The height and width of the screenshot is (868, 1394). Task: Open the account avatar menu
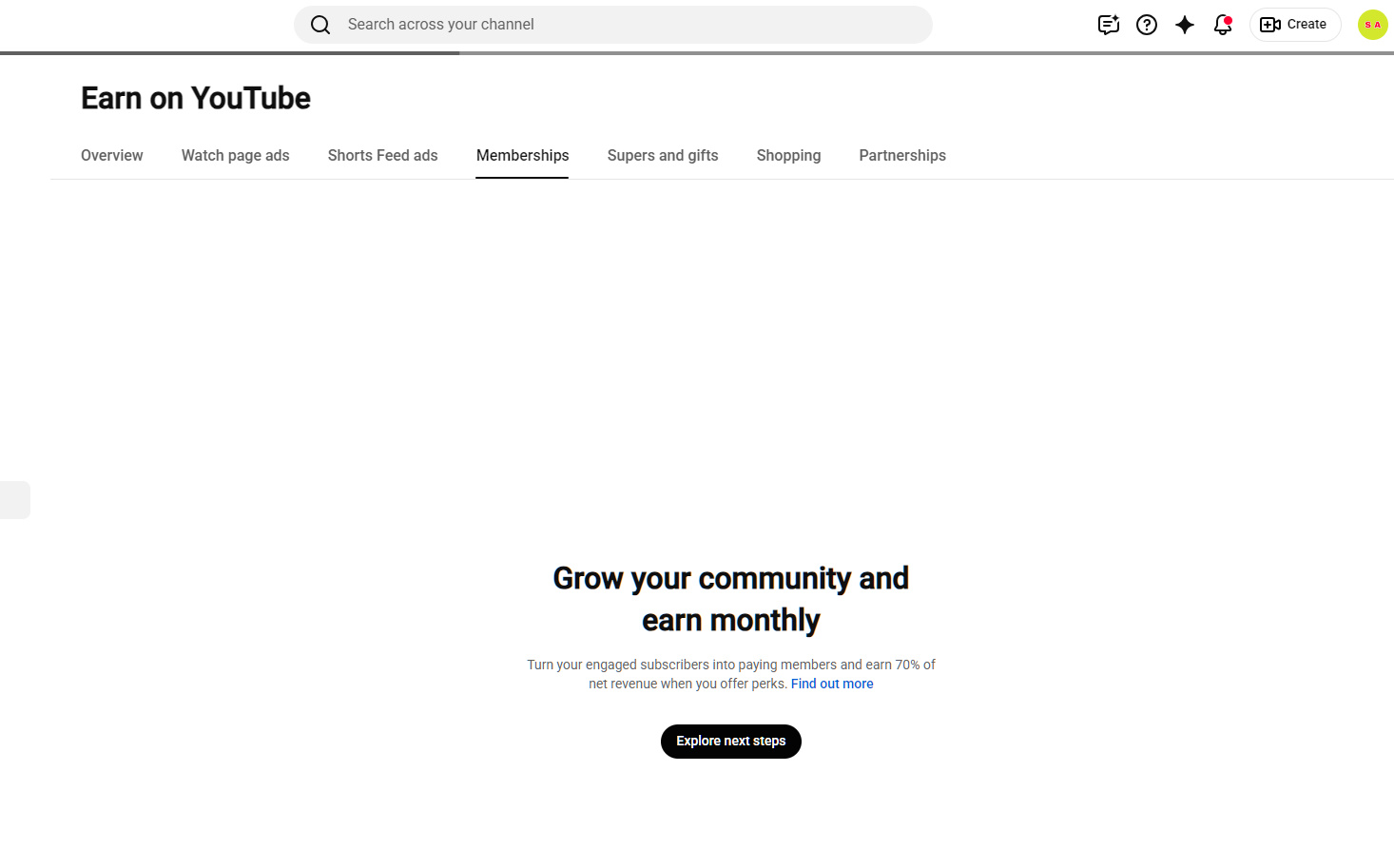point(1372,25)
